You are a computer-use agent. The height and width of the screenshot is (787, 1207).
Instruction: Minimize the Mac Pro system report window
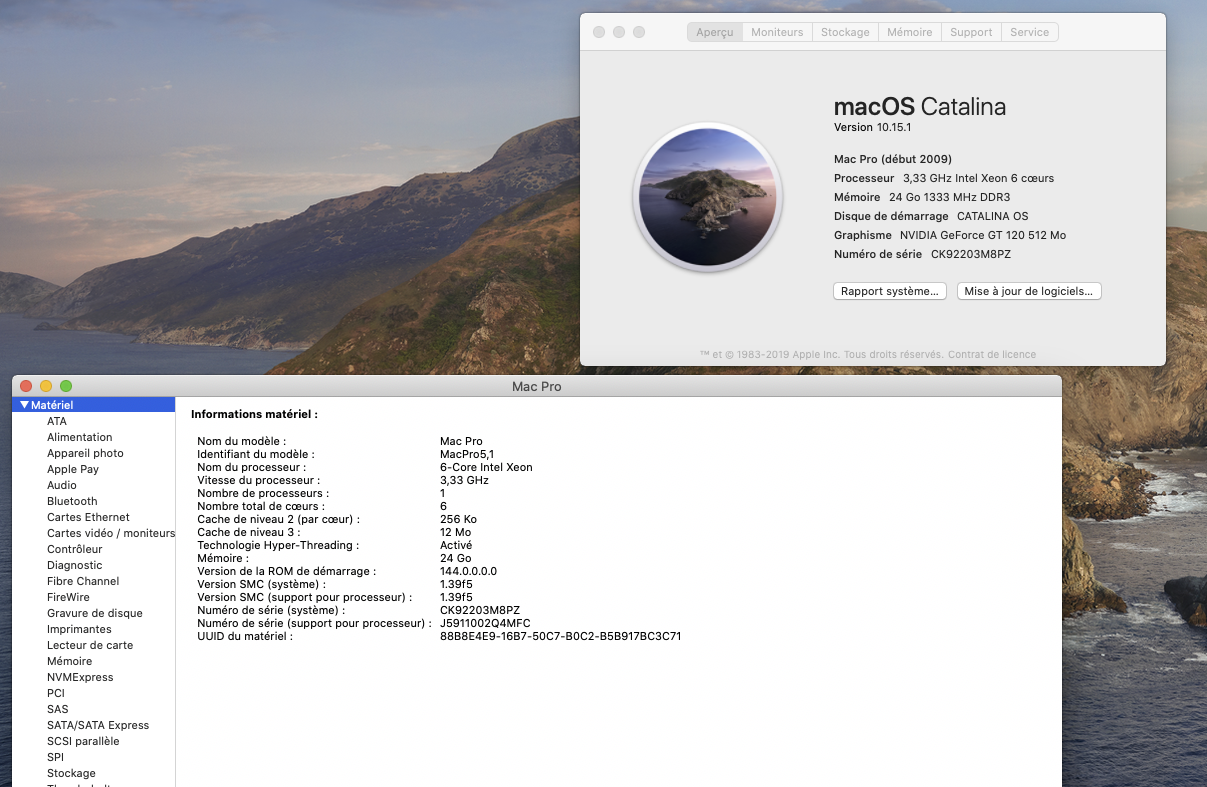(x=46, y=386)
